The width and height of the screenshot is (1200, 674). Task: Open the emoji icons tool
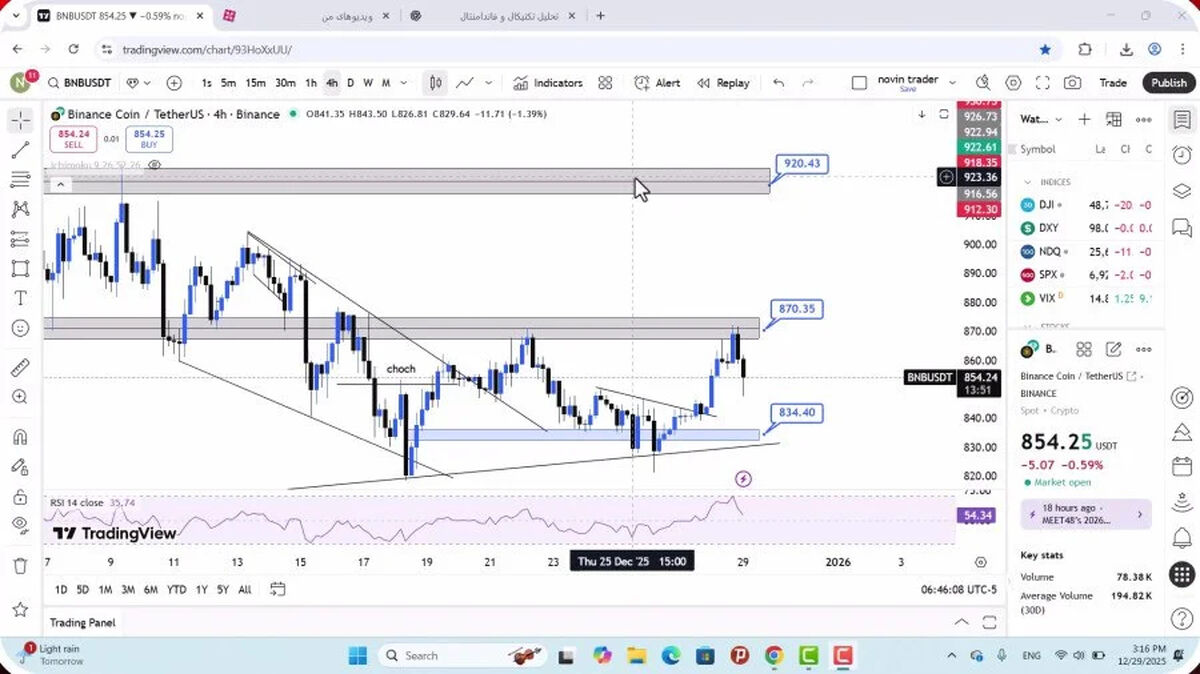(20, 328)
